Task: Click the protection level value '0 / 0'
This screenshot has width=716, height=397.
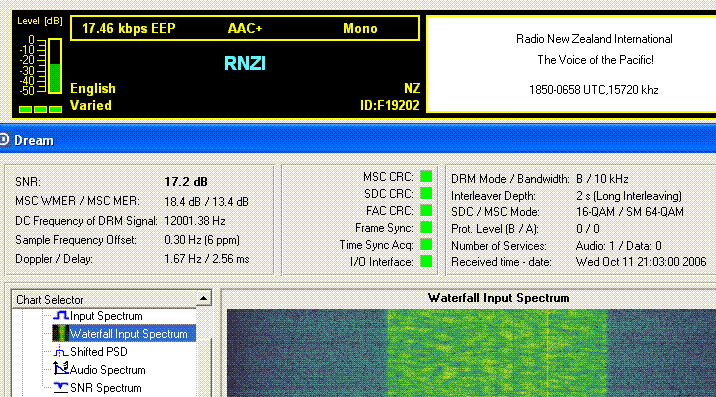Action: [x=588, y=228]
